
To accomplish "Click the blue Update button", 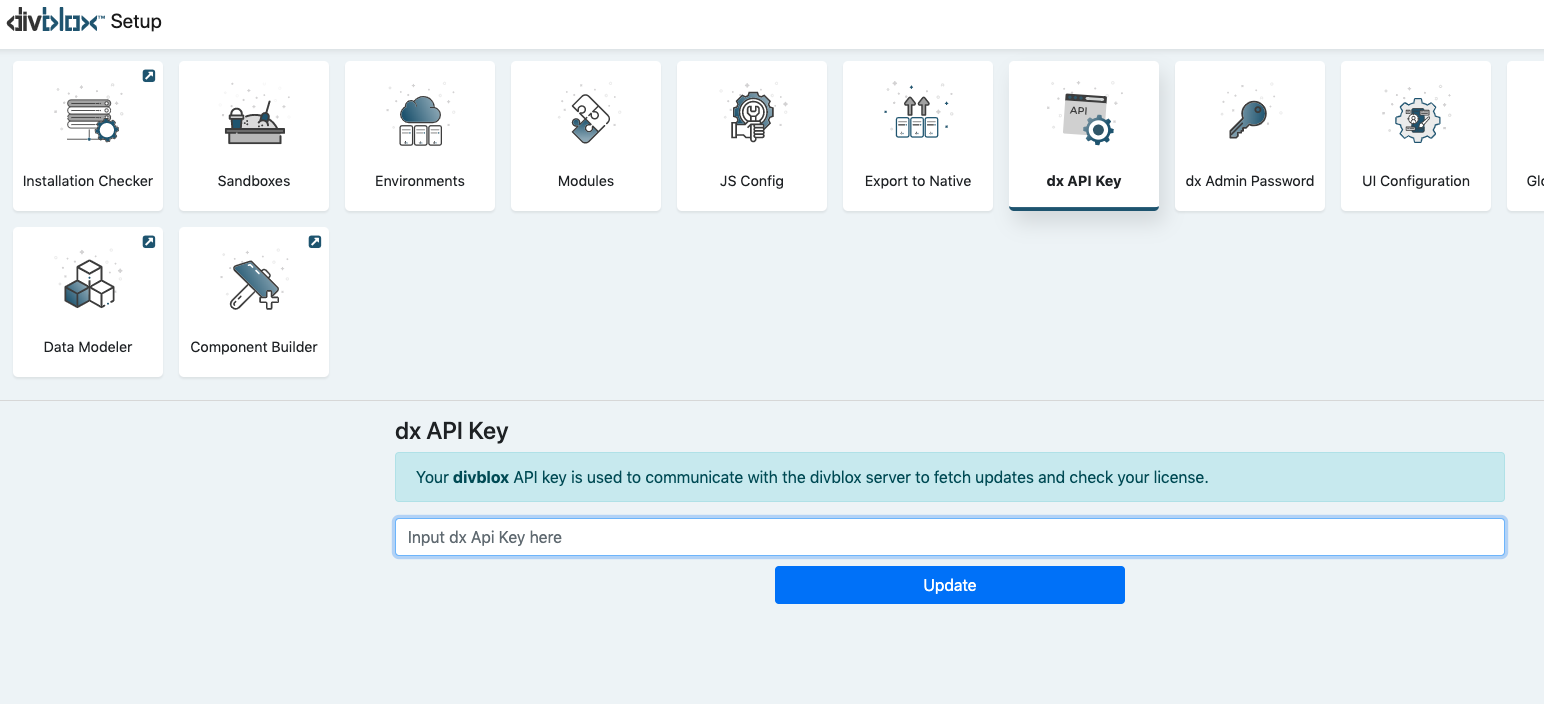I will pyautogui.click(x=950, y=585).
